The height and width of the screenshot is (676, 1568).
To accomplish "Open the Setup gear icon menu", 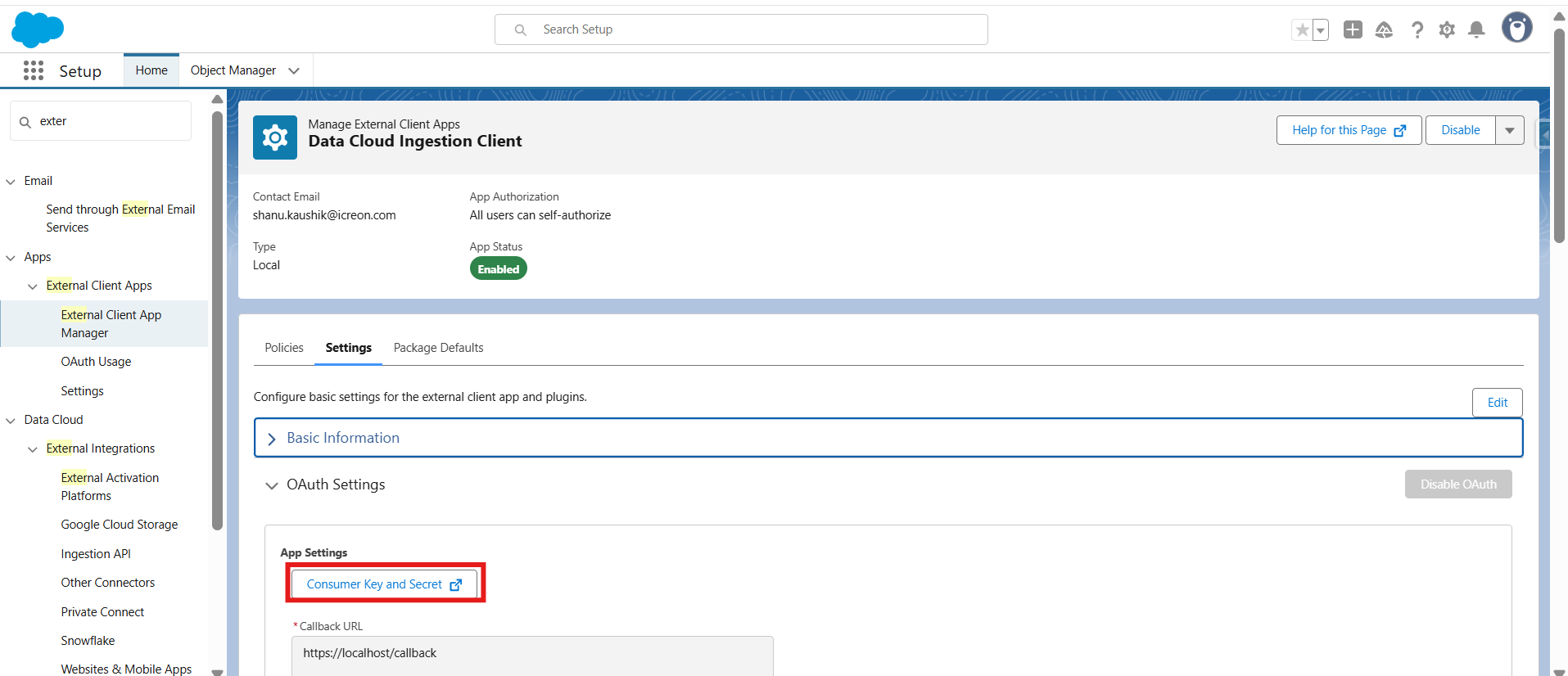I will coord(1447,30).
